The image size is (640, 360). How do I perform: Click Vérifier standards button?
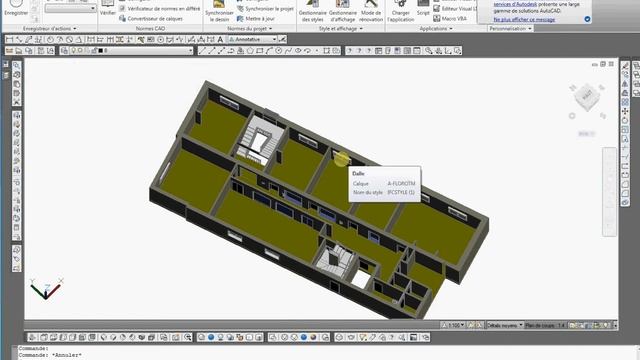point(108,8)
